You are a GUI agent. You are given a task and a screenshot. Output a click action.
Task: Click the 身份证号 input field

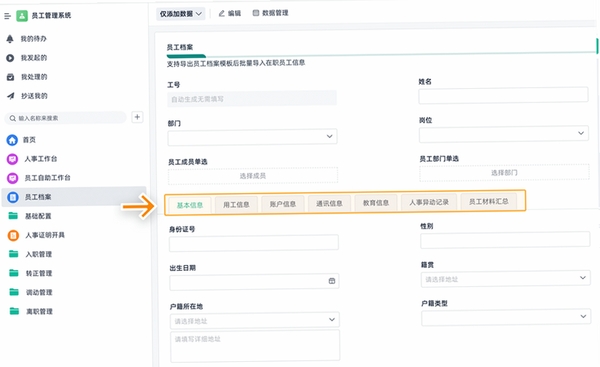point(254,243)
